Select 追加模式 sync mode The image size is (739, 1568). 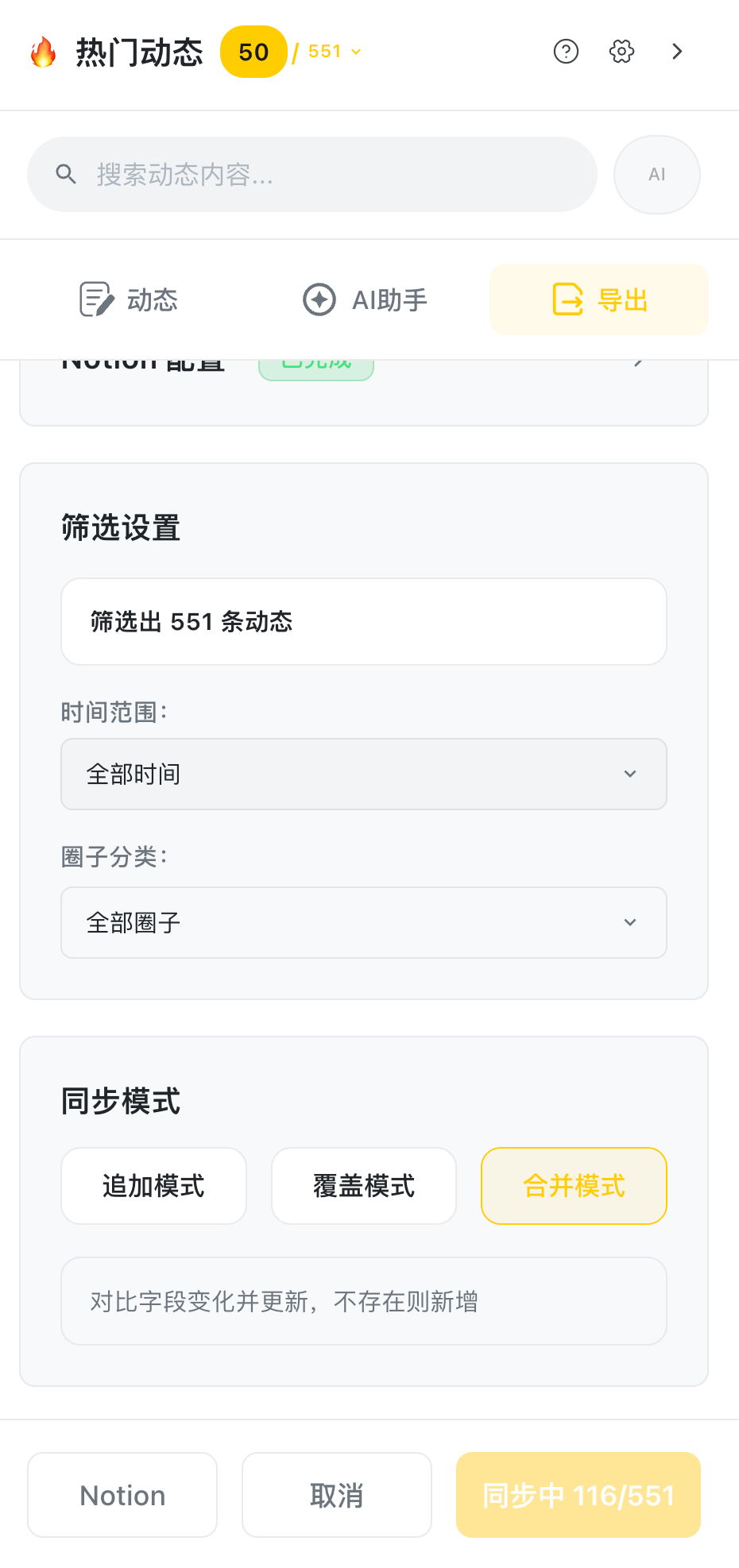pyautogui.click(x=153, y=1186)
